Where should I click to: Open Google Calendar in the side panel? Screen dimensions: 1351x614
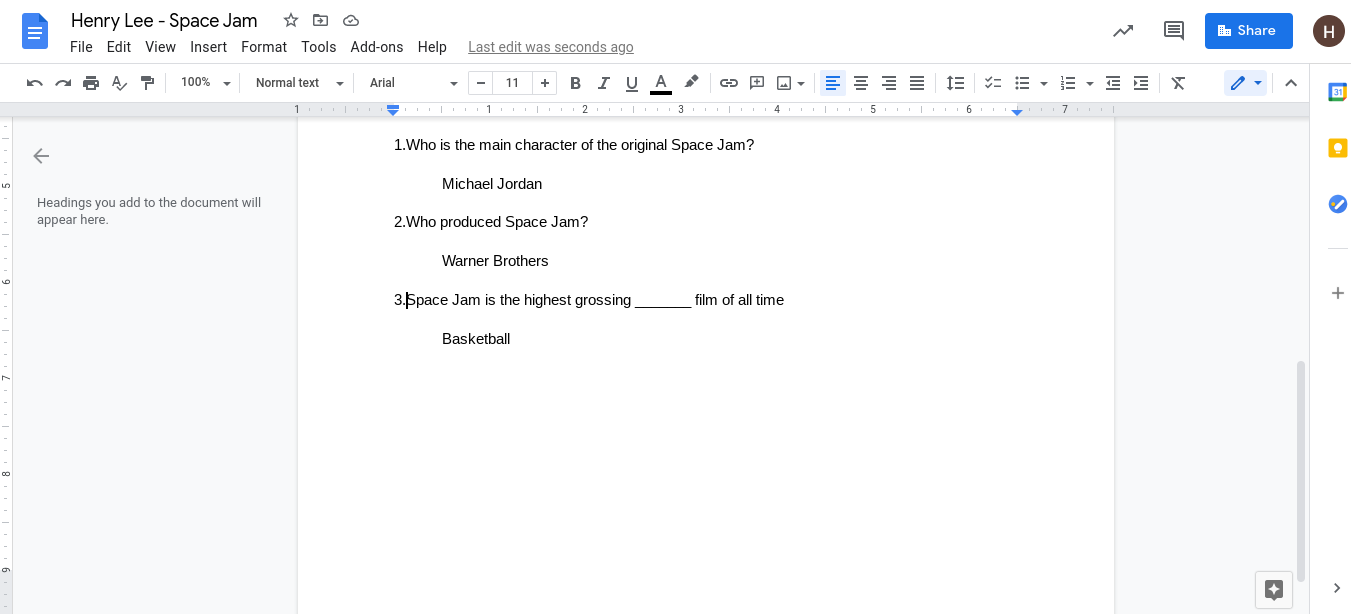[1337, 92]
